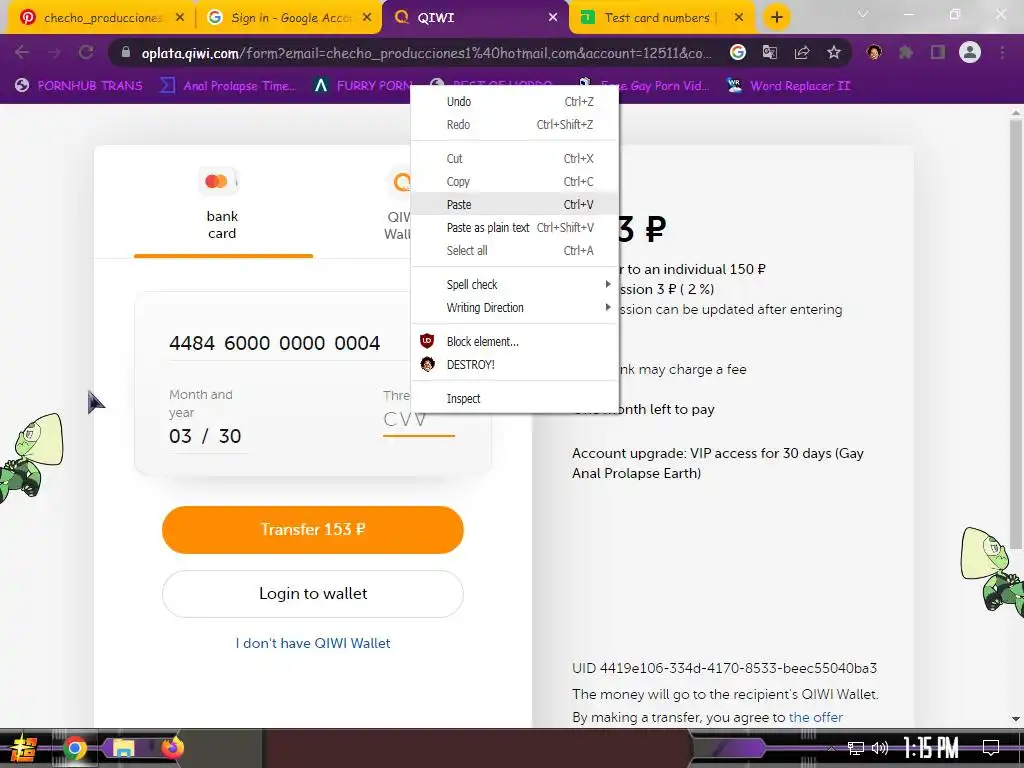Open File Explorer from the taskbar
Image resolution: width=1024 pixels, height=768 pixels.
coord(123,748)
